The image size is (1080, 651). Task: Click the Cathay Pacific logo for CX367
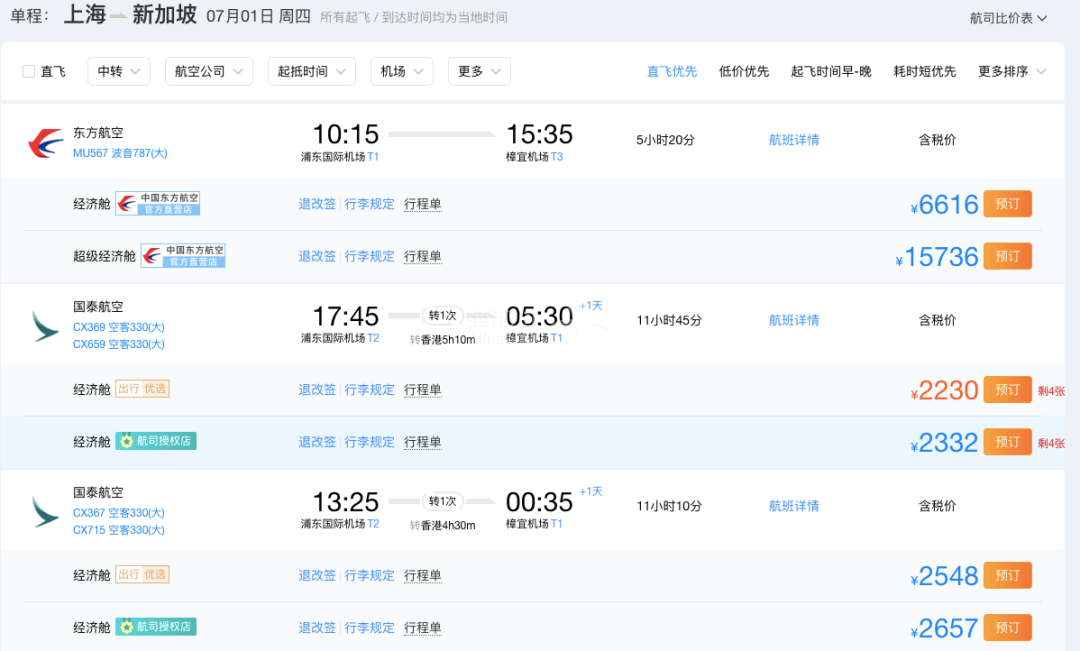[x=45, y=511]
